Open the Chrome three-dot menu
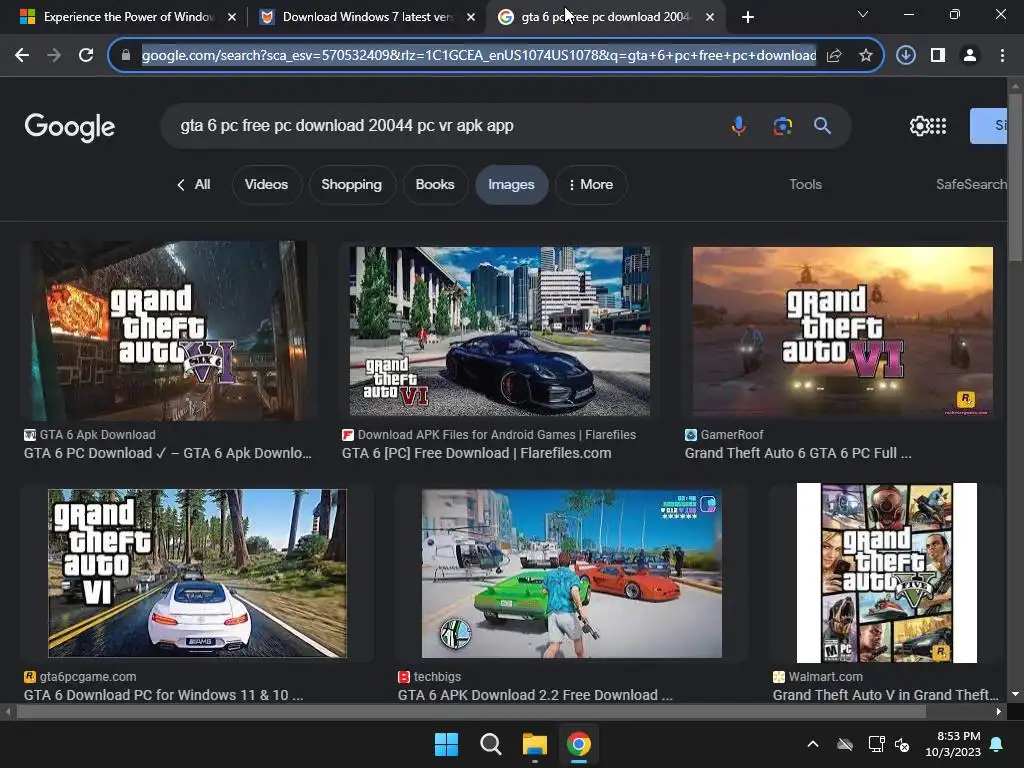This screenshot has width=1024, height=768. click(1002, 56)
